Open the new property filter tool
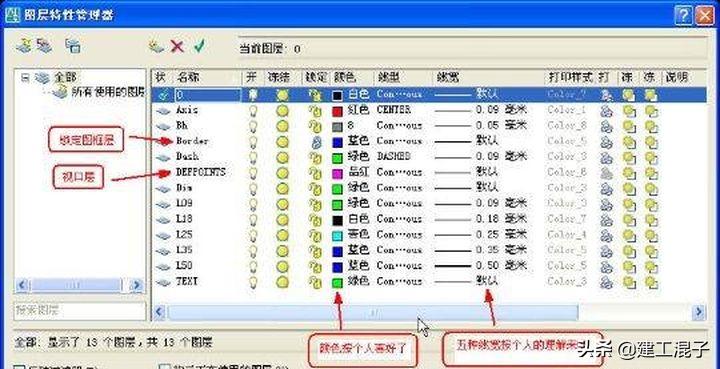 pyautogui.click(x=24, y=46)
